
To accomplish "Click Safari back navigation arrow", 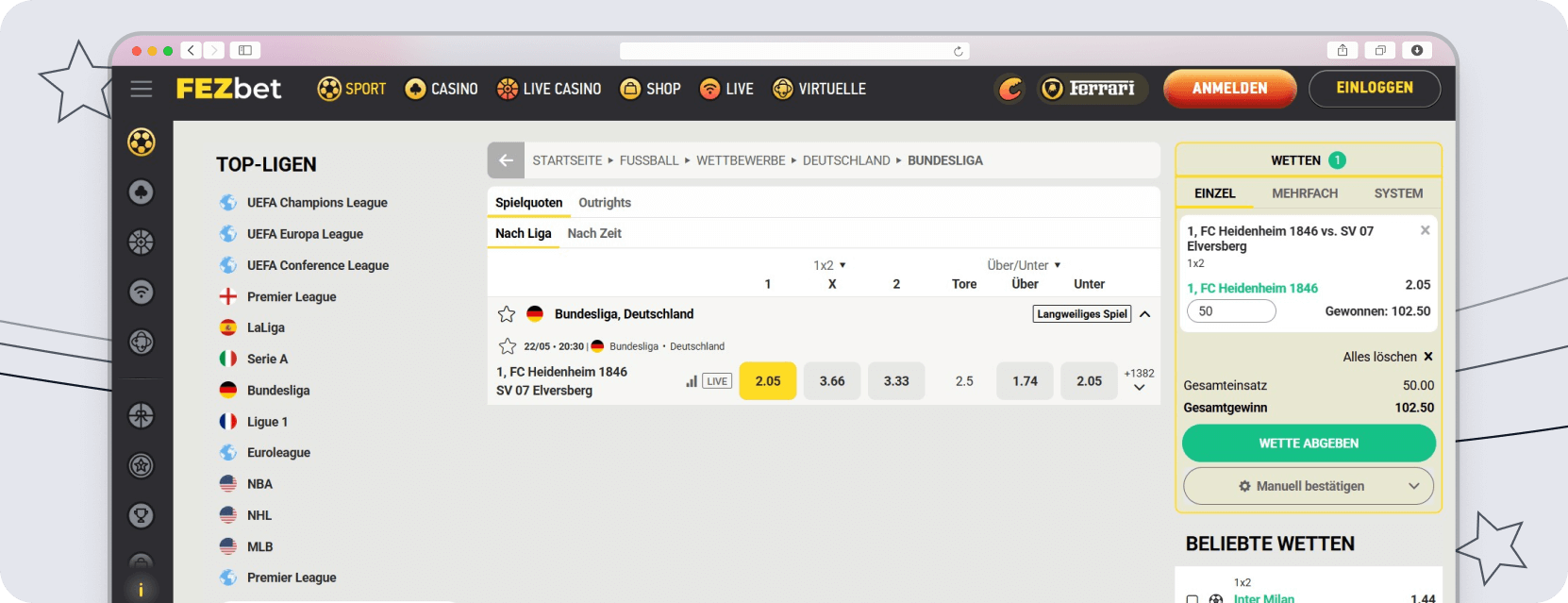I will (x=192, y=50).
